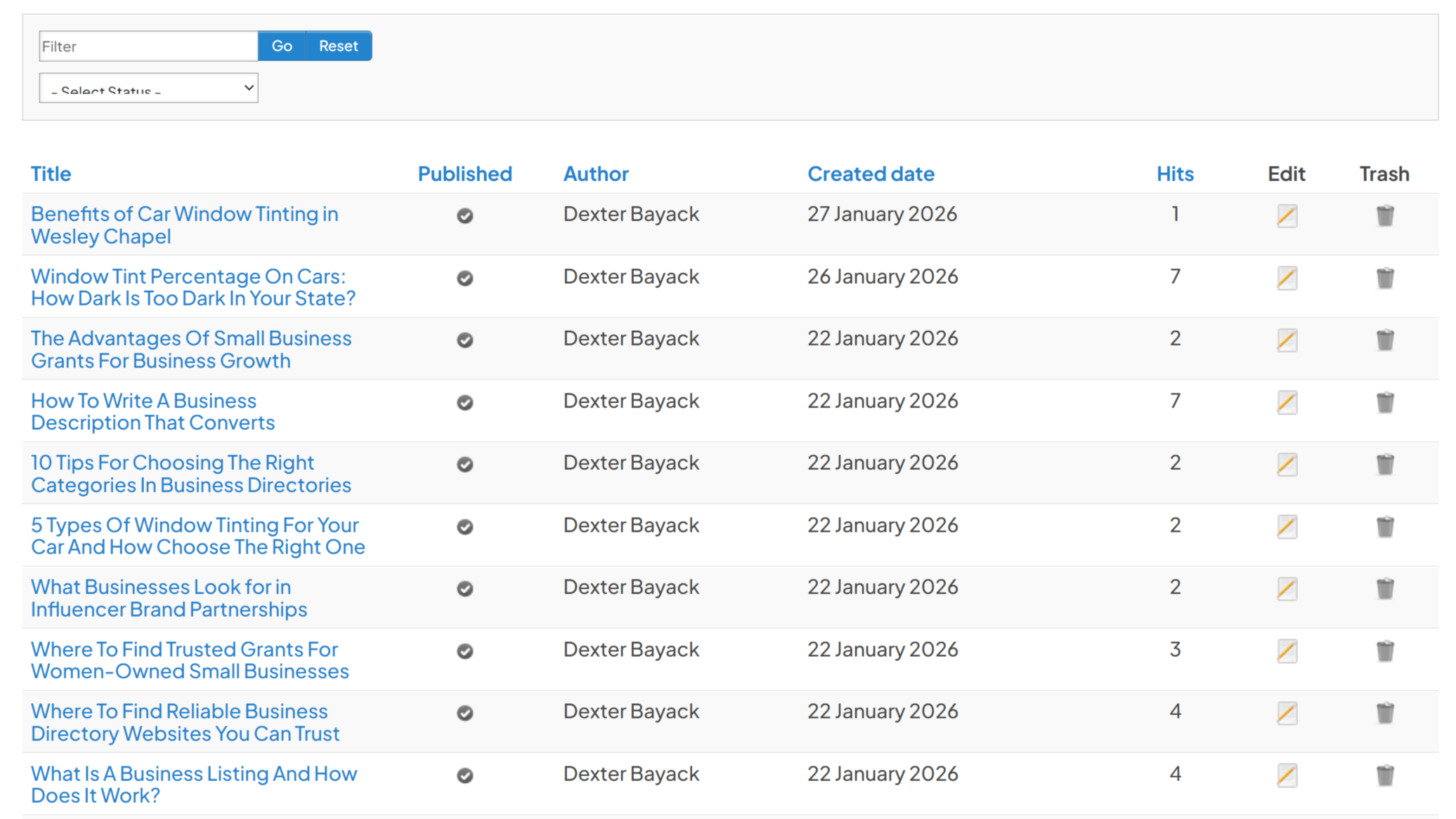1456x819 pixels.
Task: Click edit pencil for 'How To Write A Business Description'
Action: [1287, 402]
